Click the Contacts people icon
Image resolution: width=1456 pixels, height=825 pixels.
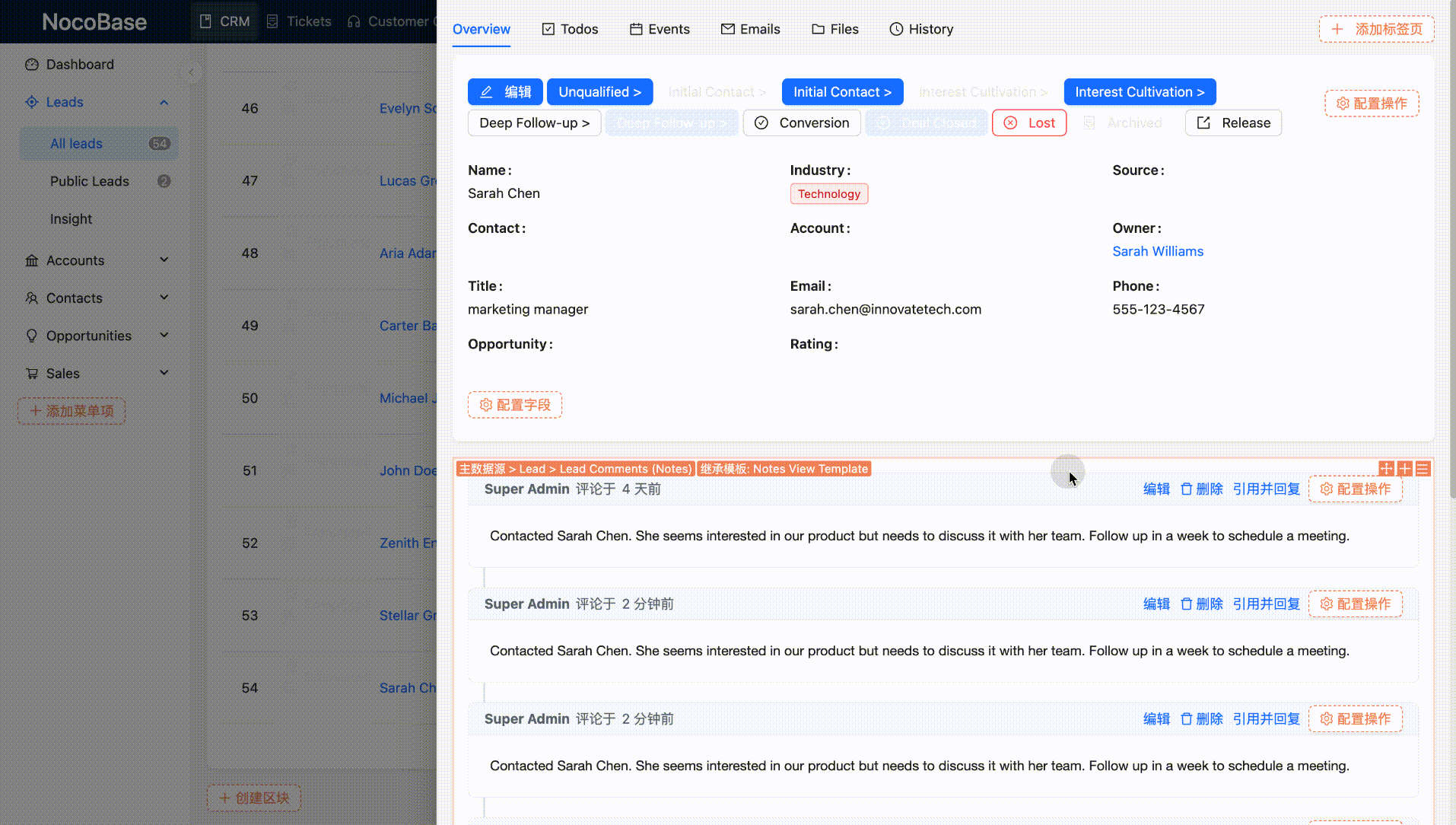(x=32, y=298)
